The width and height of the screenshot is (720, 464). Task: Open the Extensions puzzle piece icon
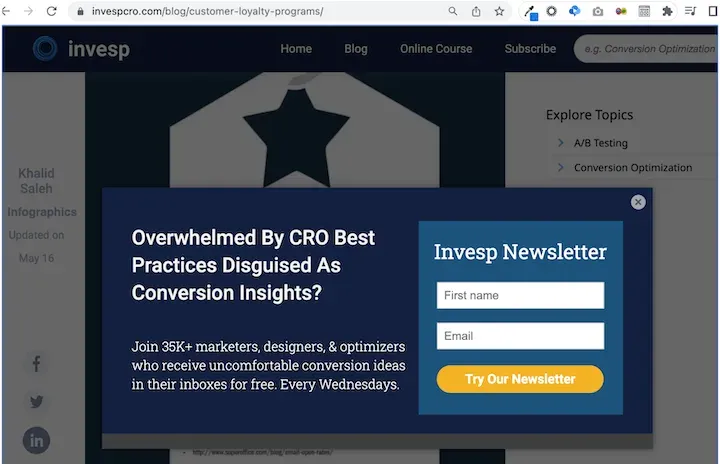tap(667, 11)
